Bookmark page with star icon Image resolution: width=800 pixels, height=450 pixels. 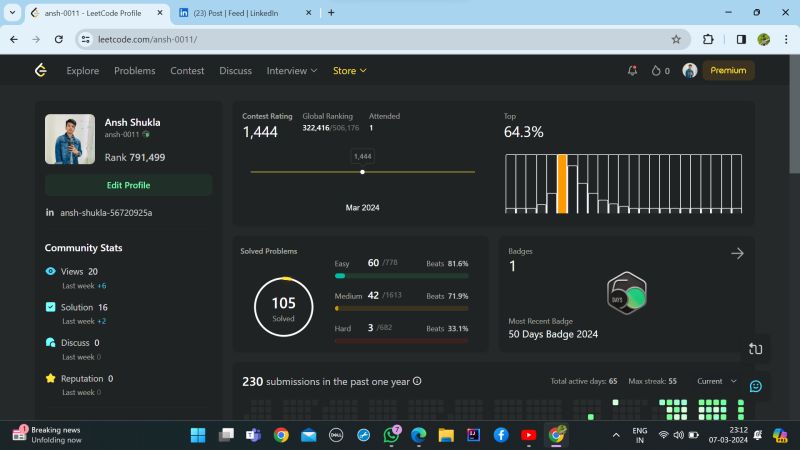(676, 39)
